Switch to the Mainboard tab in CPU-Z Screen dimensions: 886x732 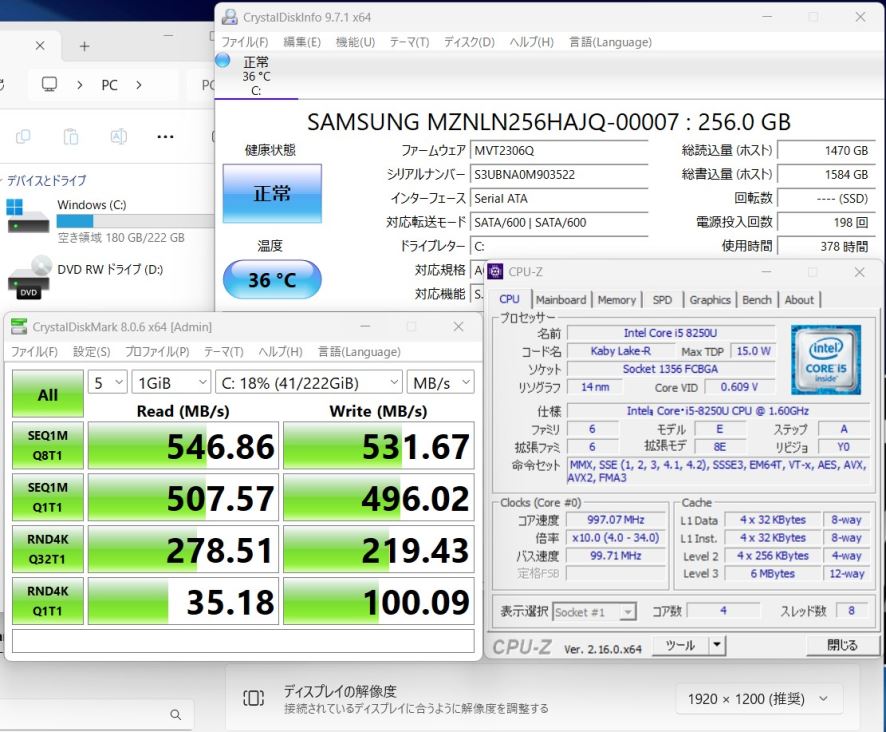point(561,300)
